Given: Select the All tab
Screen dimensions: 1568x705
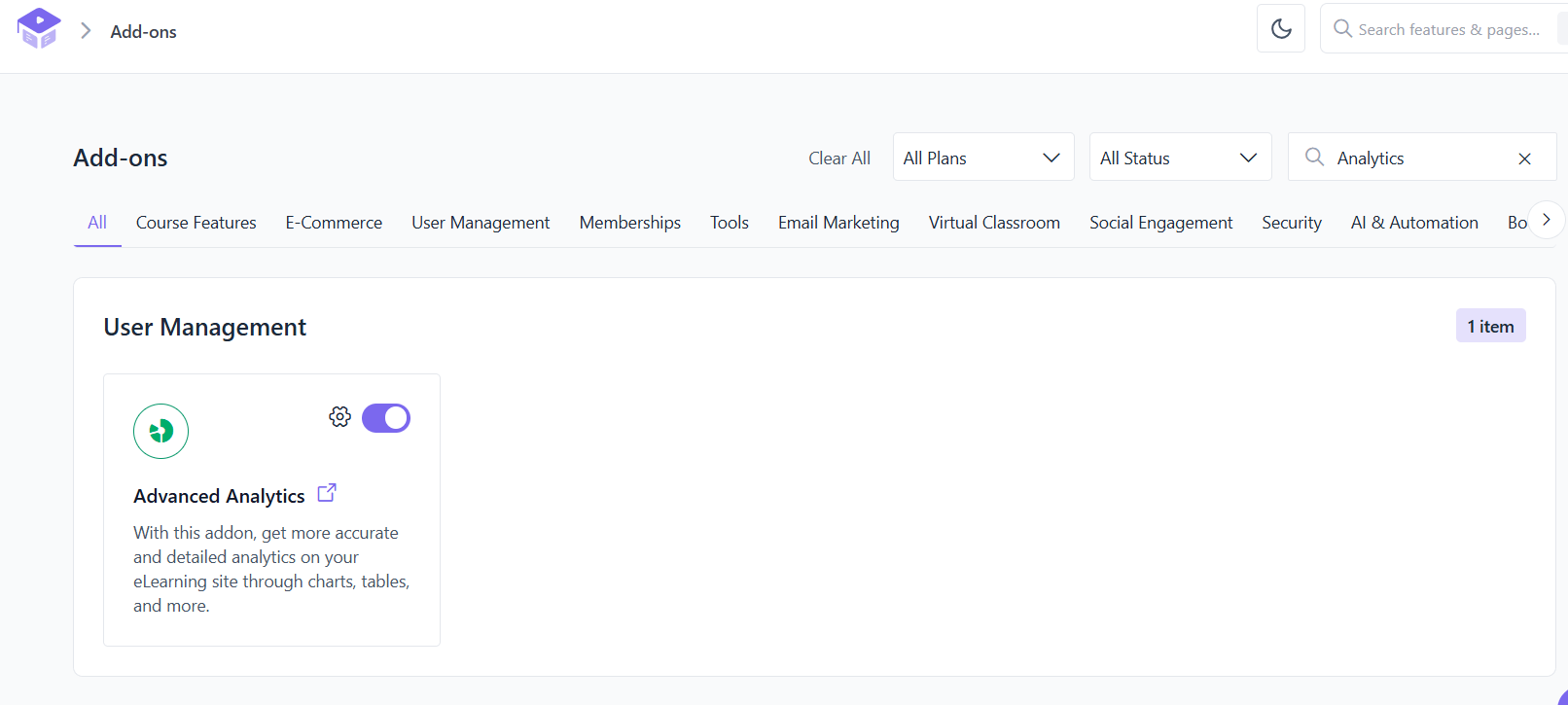Looking at the screenshot, I should tap(97, 223).
